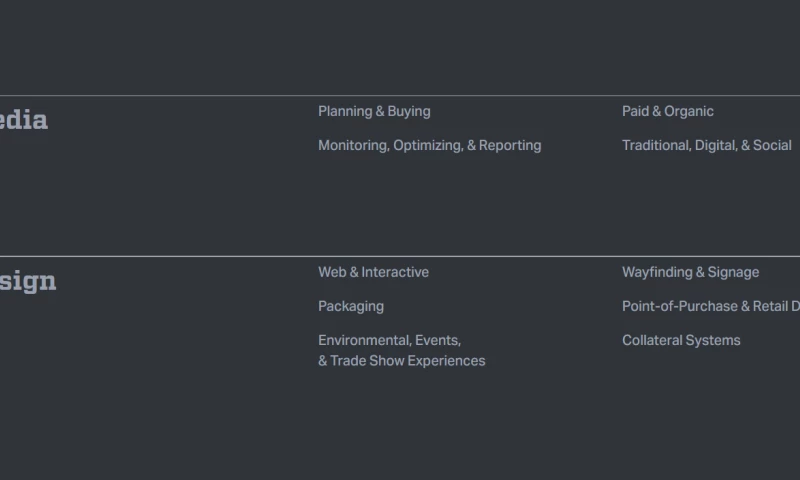This screenshot has width=800, height=480.
Task: Click the divider line above Web & Interactive
Action: coord(400,257)
